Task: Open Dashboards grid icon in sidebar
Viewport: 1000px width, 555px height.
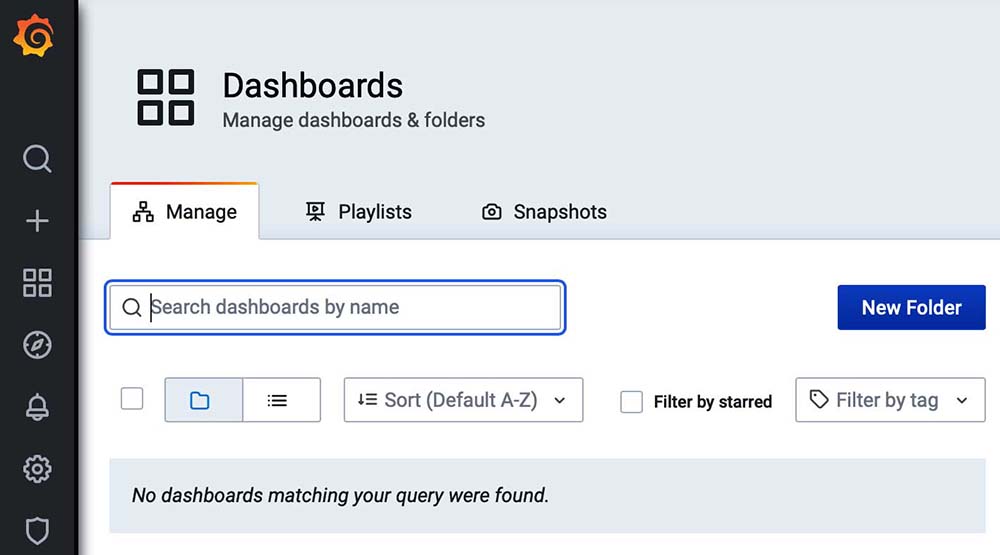Action: 37,283
